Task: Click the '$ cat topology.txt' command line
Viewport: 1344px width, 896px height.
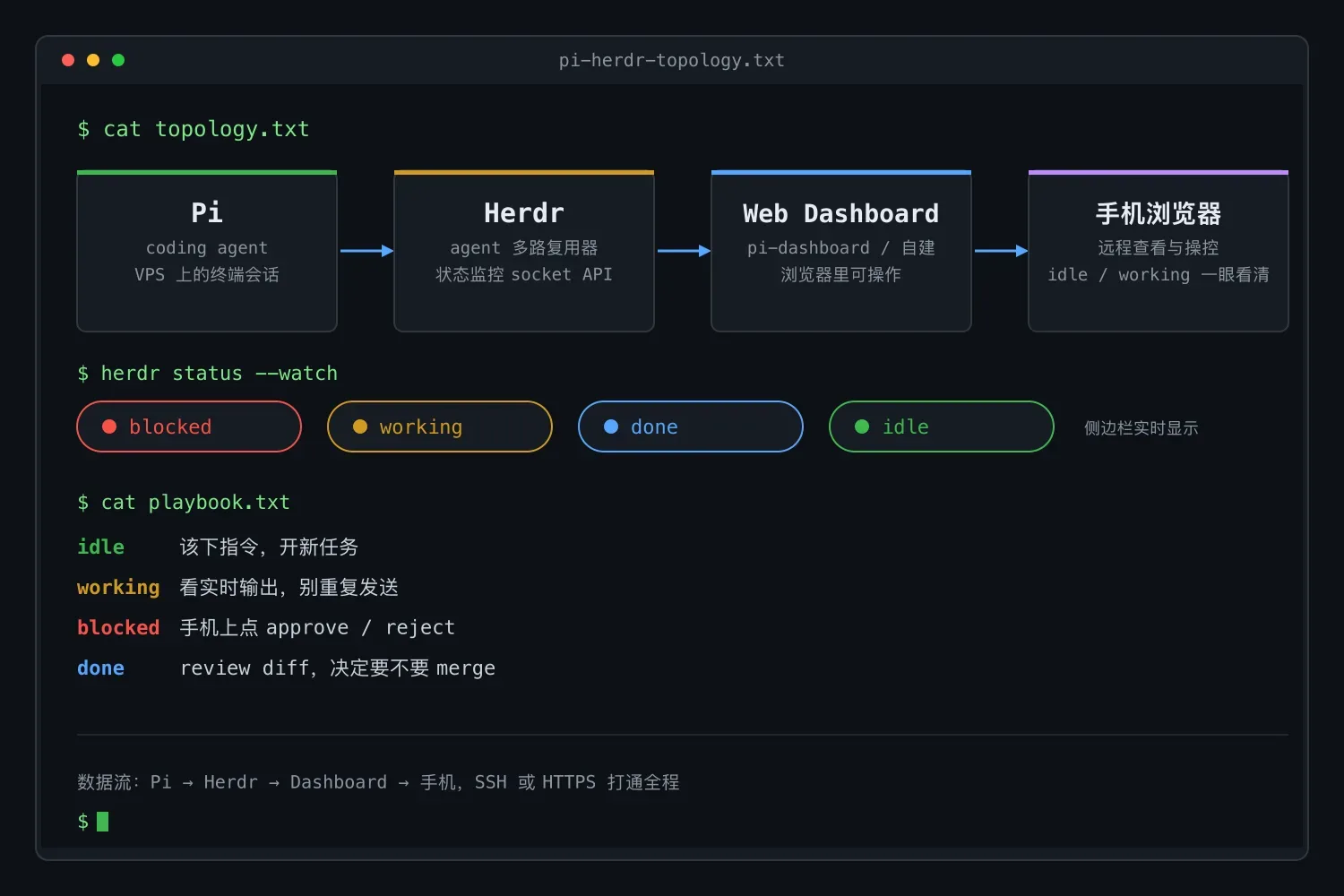Action: coord(194,129)
